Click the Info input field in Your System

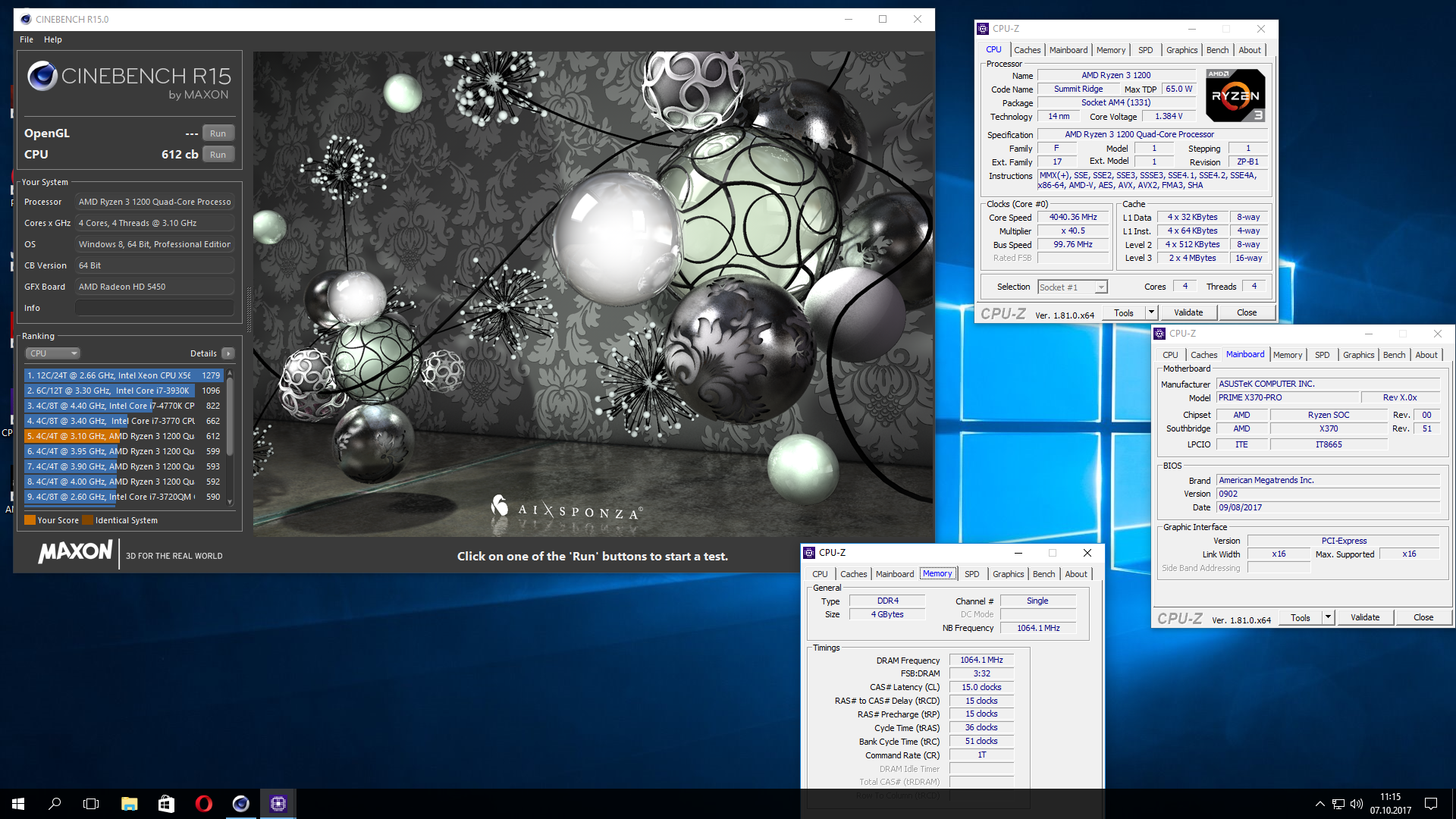point(155,308)
